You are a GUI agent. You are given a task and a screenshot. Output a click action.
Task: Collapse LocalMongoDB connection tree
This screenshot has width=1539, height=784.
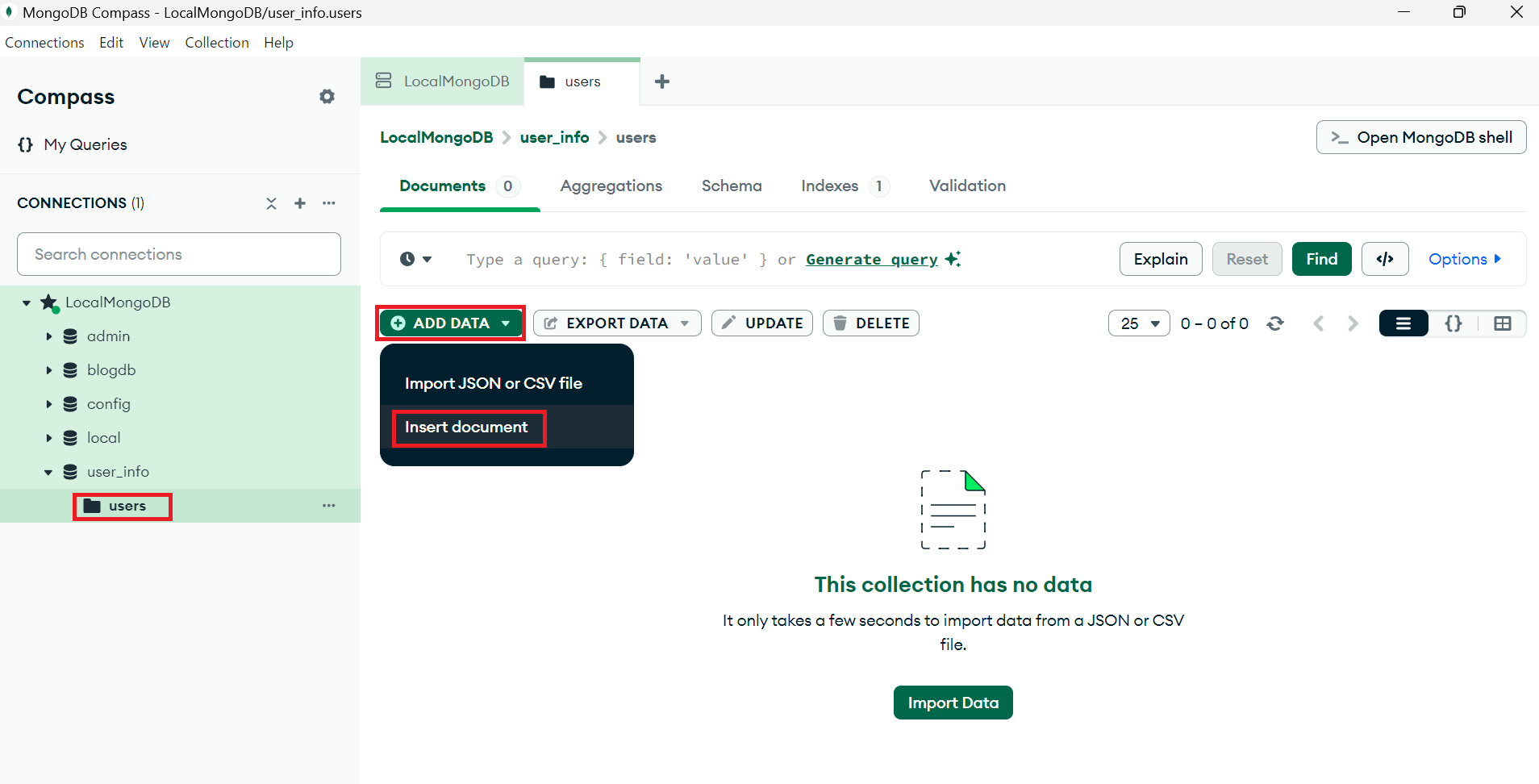(x=27, y=303)
